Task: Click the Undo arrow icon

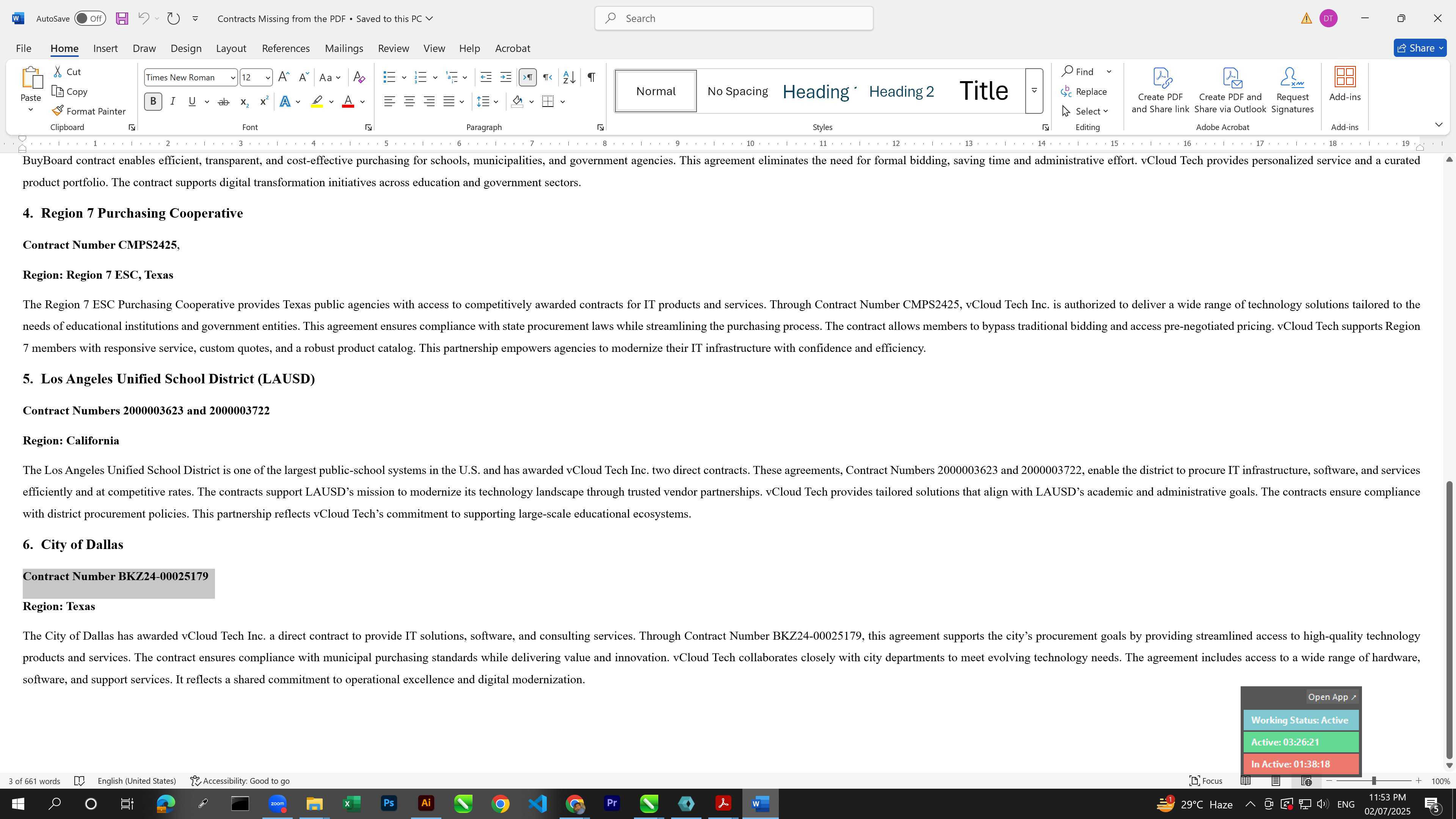Action: (144, 18)
